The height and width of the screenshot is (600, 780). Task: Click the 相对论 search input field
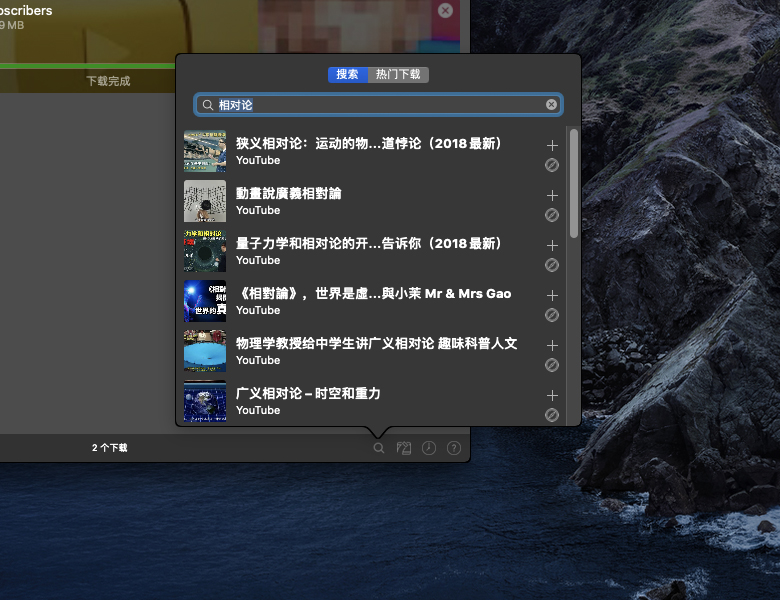click(x=378, y=104)
